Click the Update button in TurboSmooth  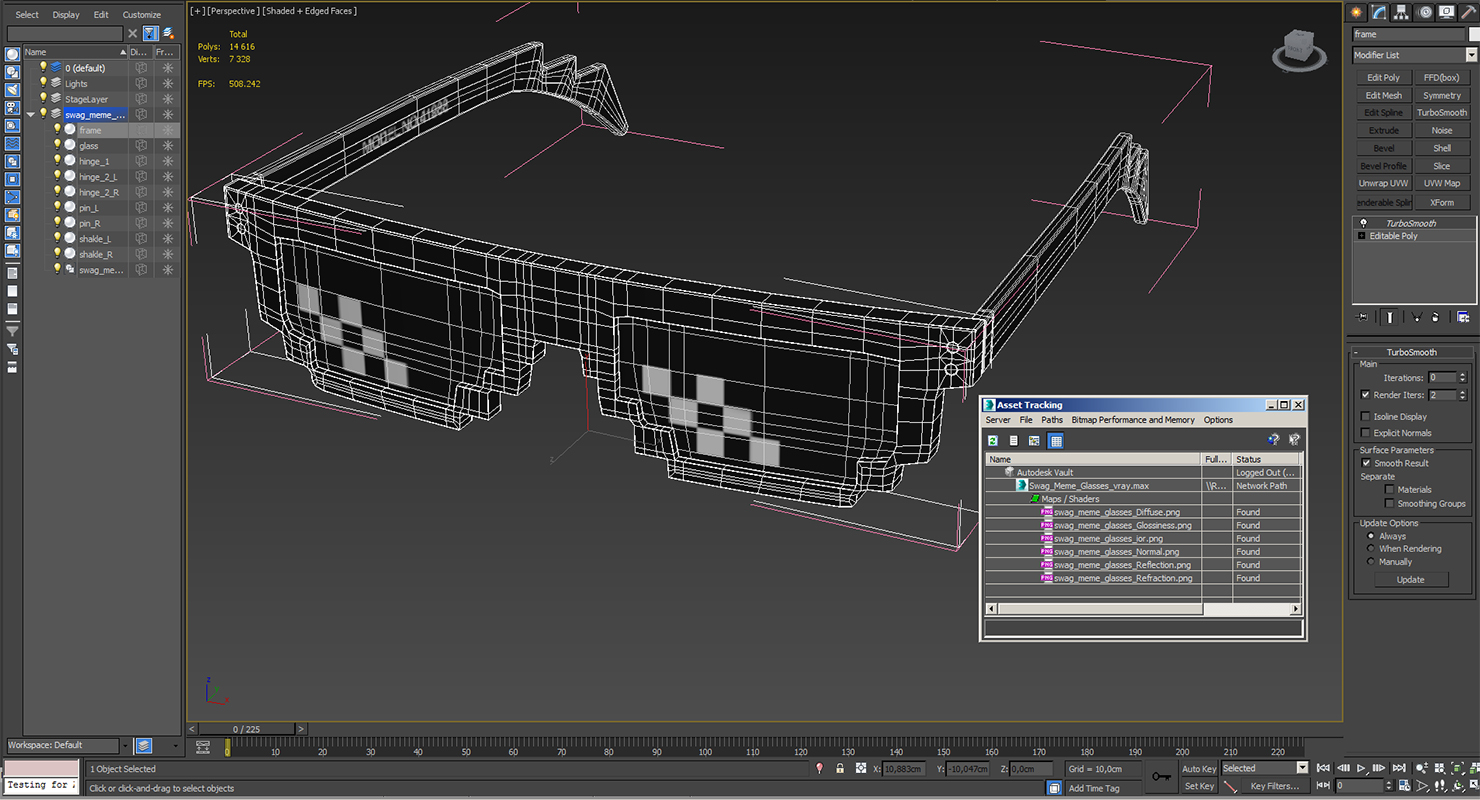(1410, 579)
